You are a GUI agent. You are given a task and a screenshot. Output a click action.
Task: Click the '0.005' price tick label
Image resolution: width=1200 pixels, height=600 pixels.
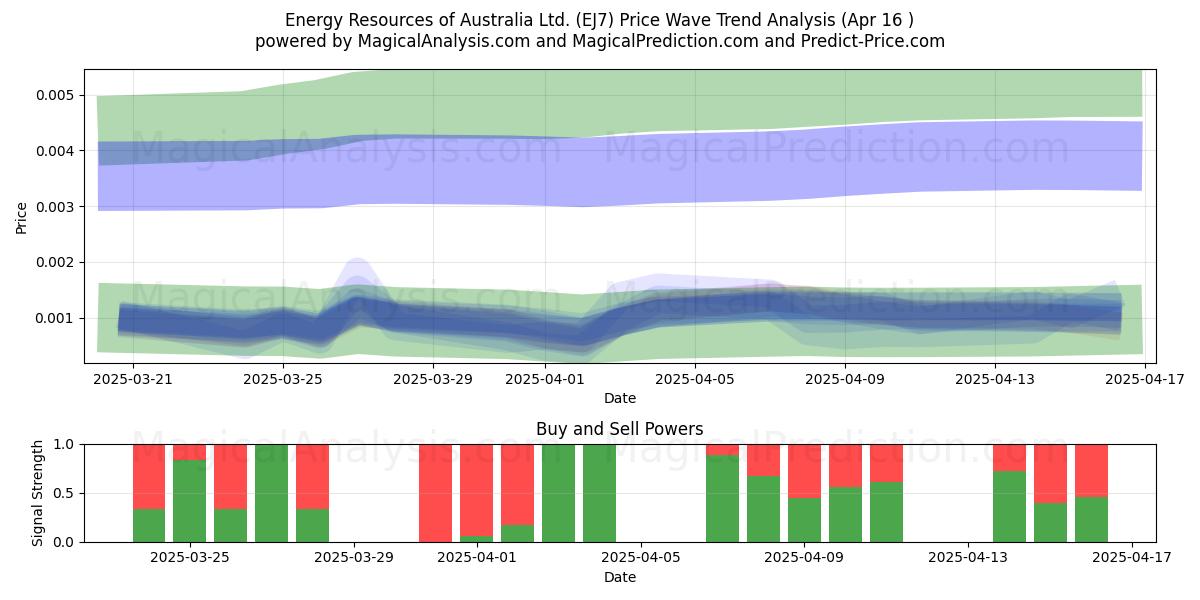click(x=56, y=95)
